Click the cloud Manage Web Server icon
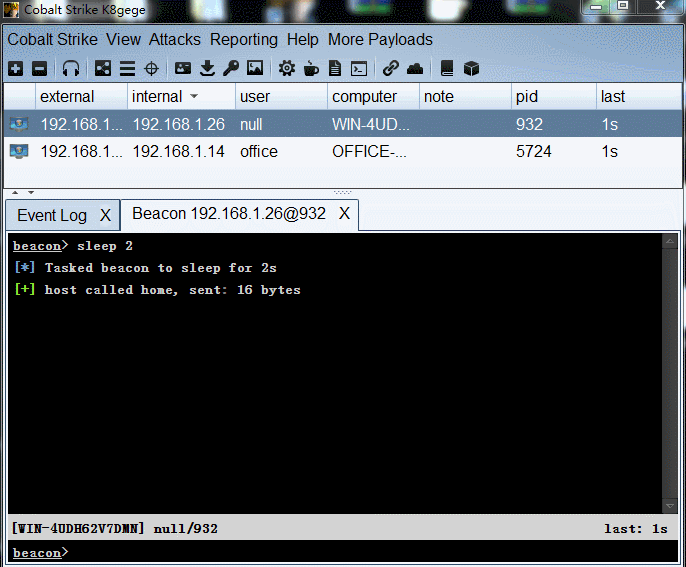Screen dimensions: 686x567 point(415,69)
